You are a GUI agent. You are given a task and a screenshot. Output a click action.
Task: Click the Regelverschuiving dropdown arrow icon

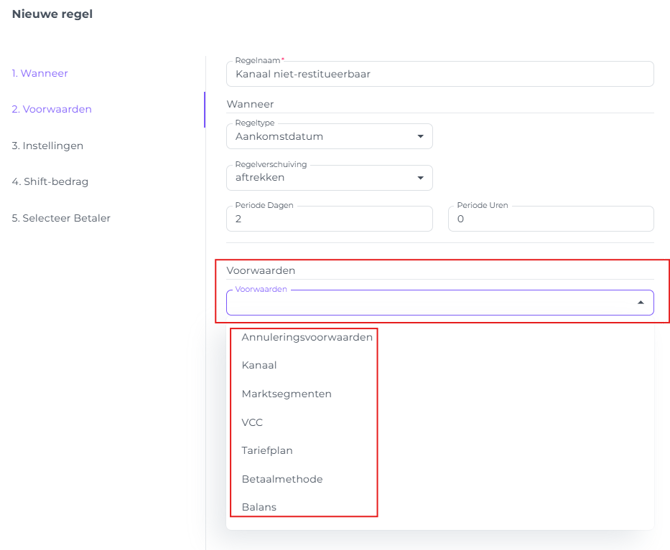coord(419,178)
